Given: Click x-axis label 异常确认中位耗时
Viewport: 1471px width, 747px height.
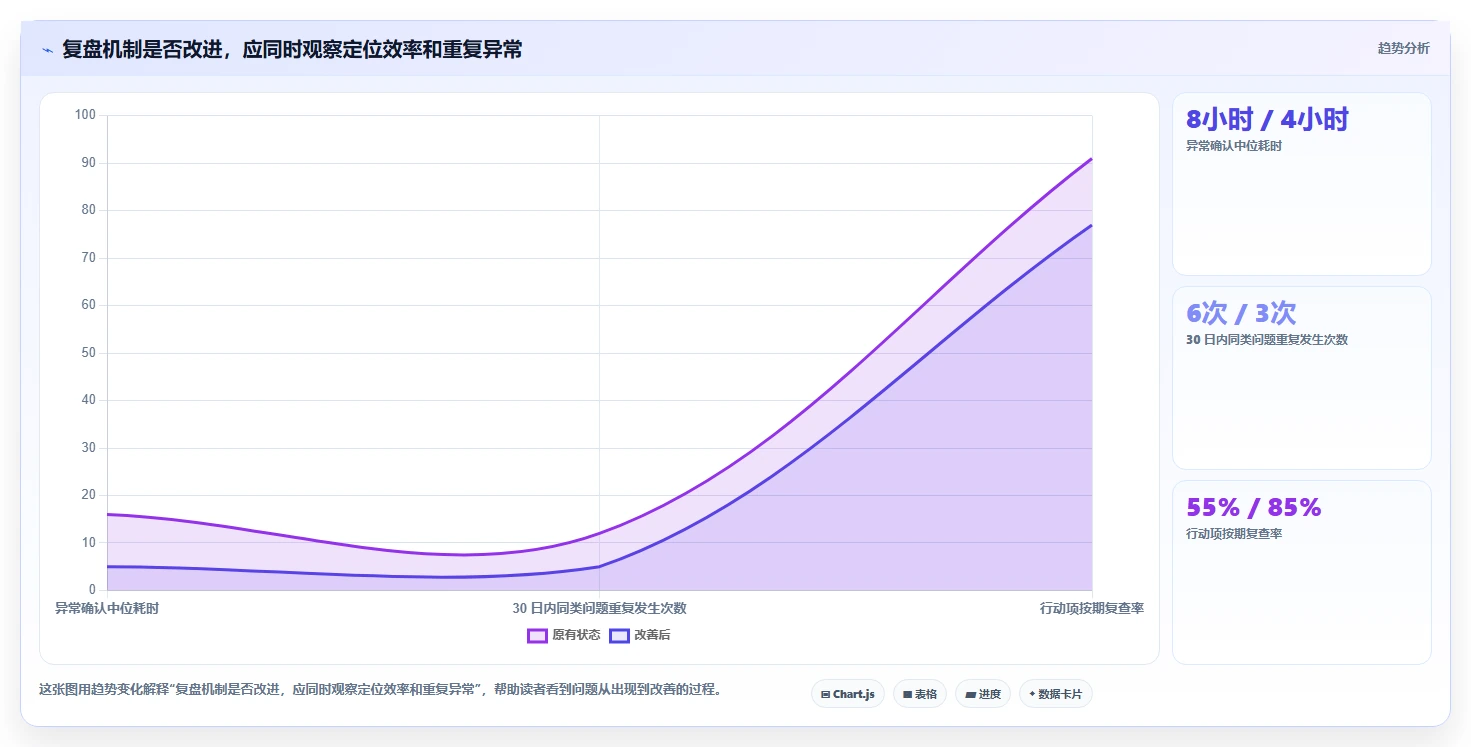Looking at the screenshot, I should tap(107, 608).
